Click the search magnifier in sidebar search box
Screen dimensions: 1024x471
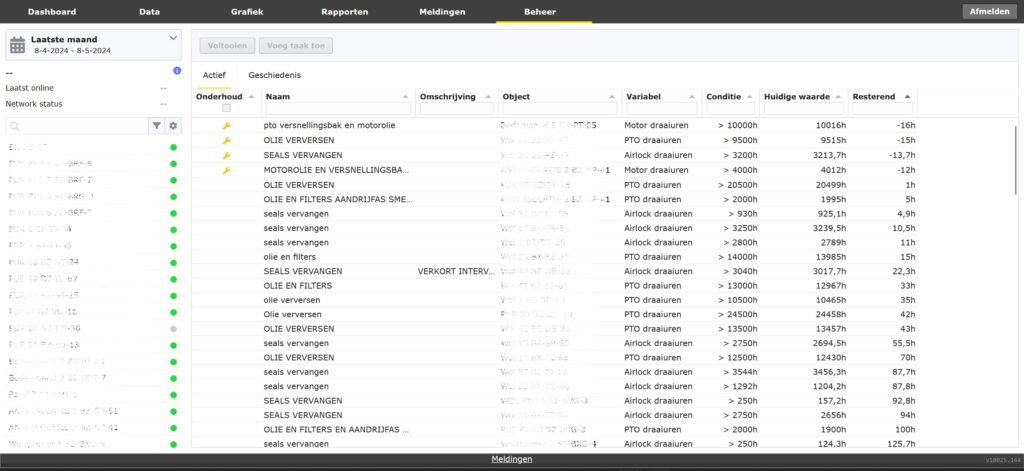pos(16,126)
